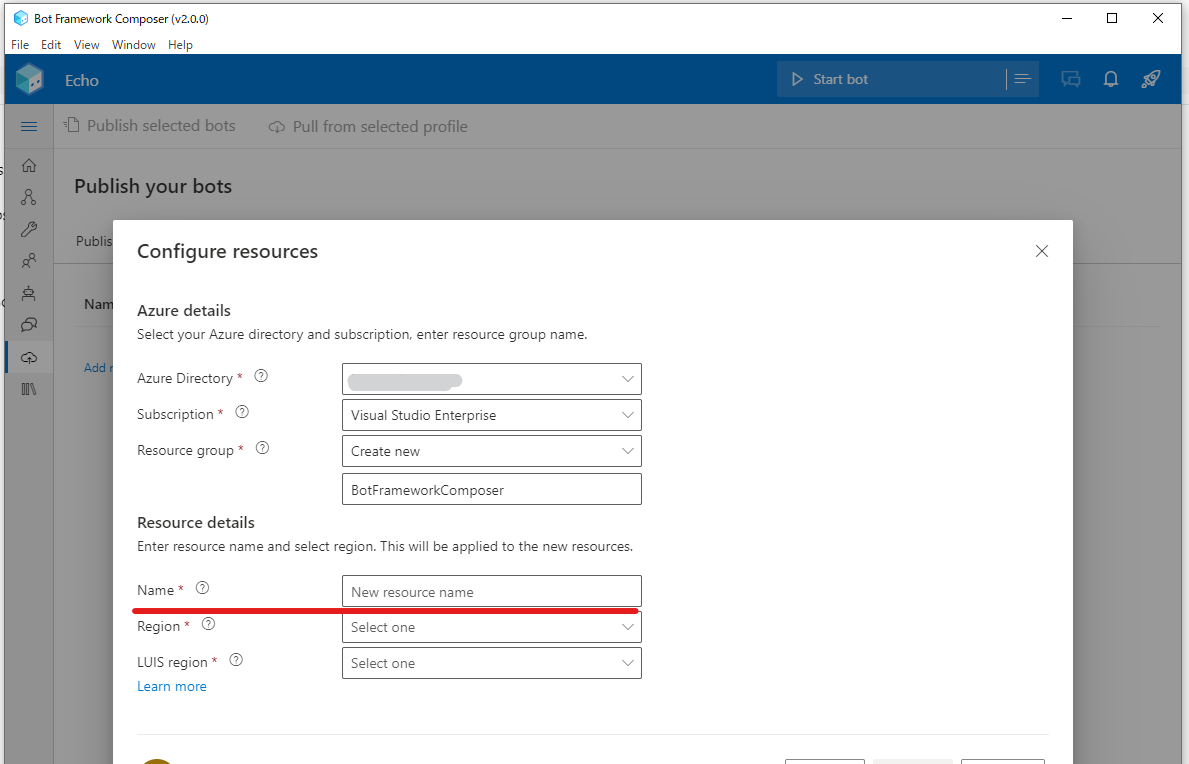Open Configure wrench icon in sidebar

tap(29, 229)
